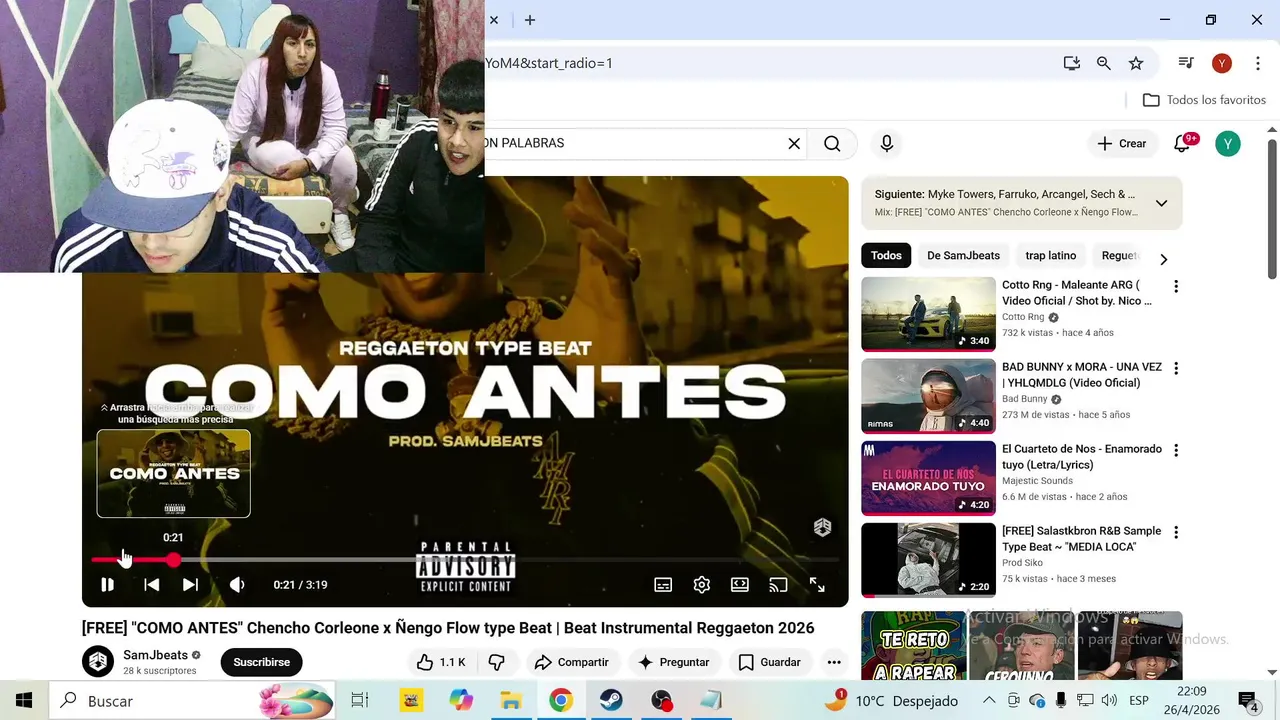Open BAD BUNNY x MORA video title
This screenshot has height=720, width=1280.
coord(1082,375)
